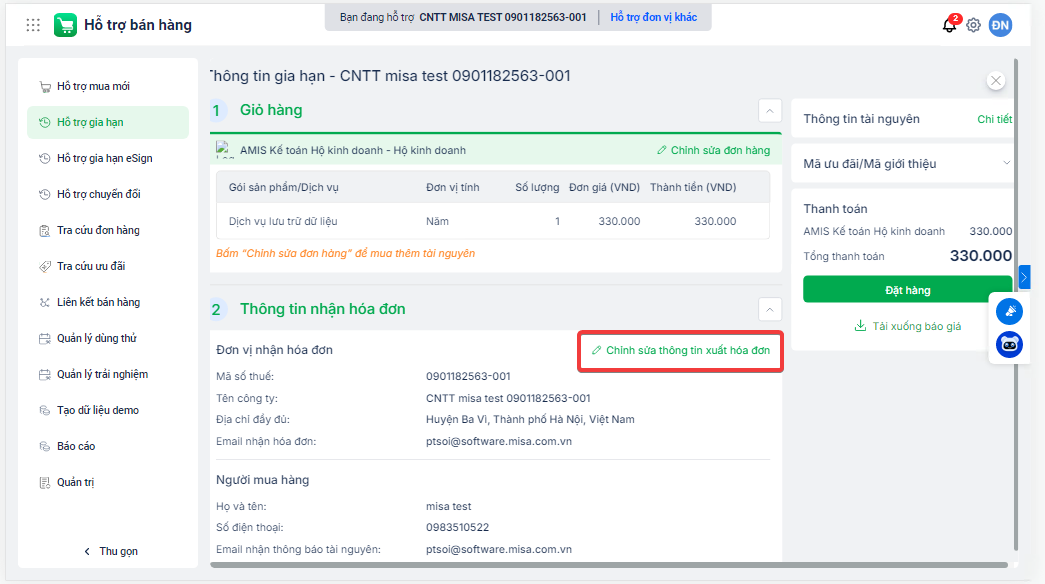Click the Đặt hàng button
Viewport: 1045px width, 584px height.
point(907,290)
